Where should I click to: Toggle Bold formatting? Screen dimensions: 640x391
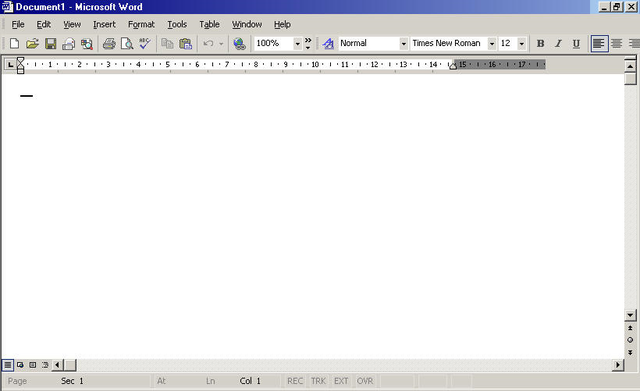coord(540,43)
